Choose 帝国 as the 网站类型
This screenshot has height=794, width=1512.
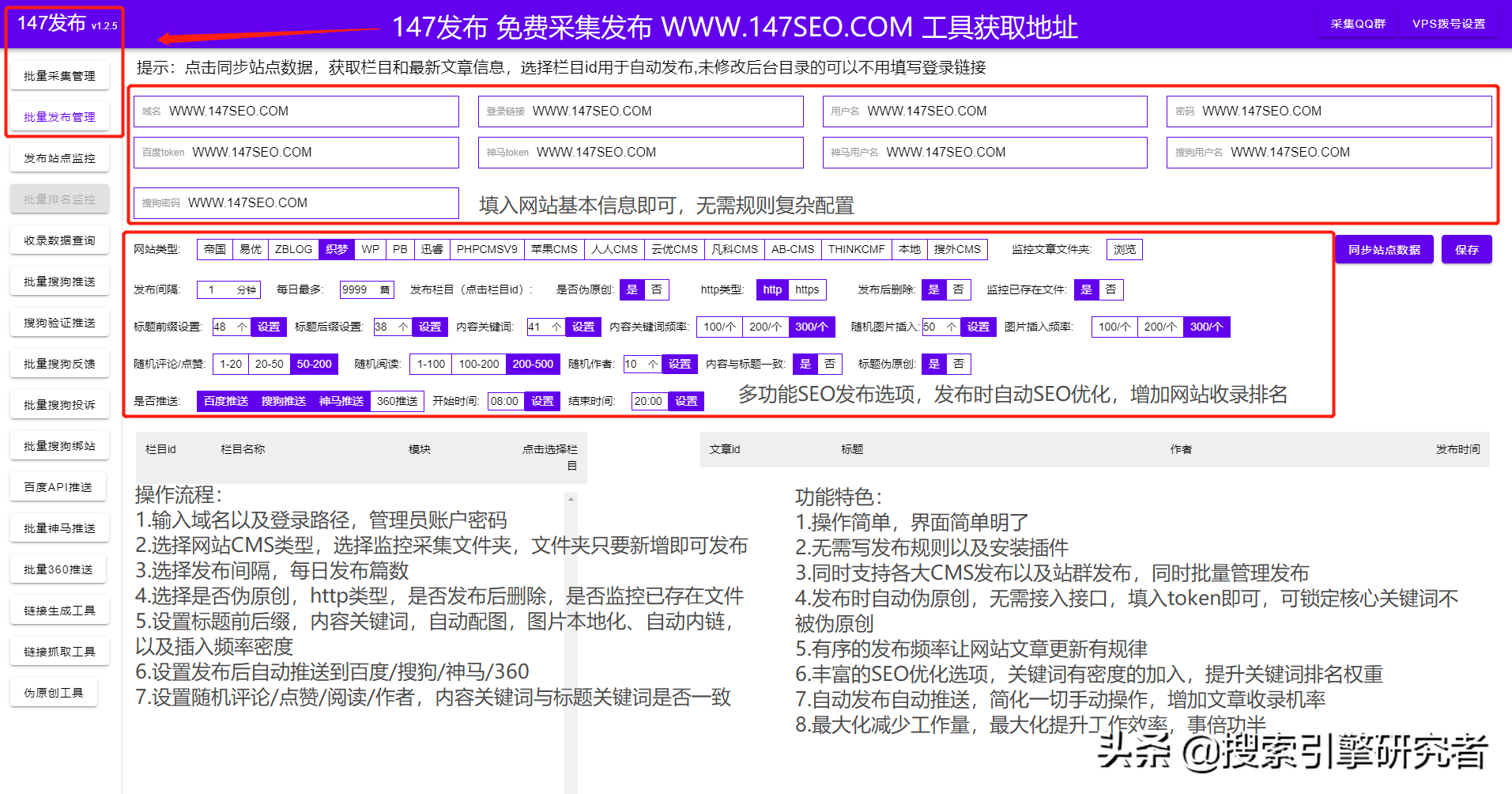tap(215, 249)
